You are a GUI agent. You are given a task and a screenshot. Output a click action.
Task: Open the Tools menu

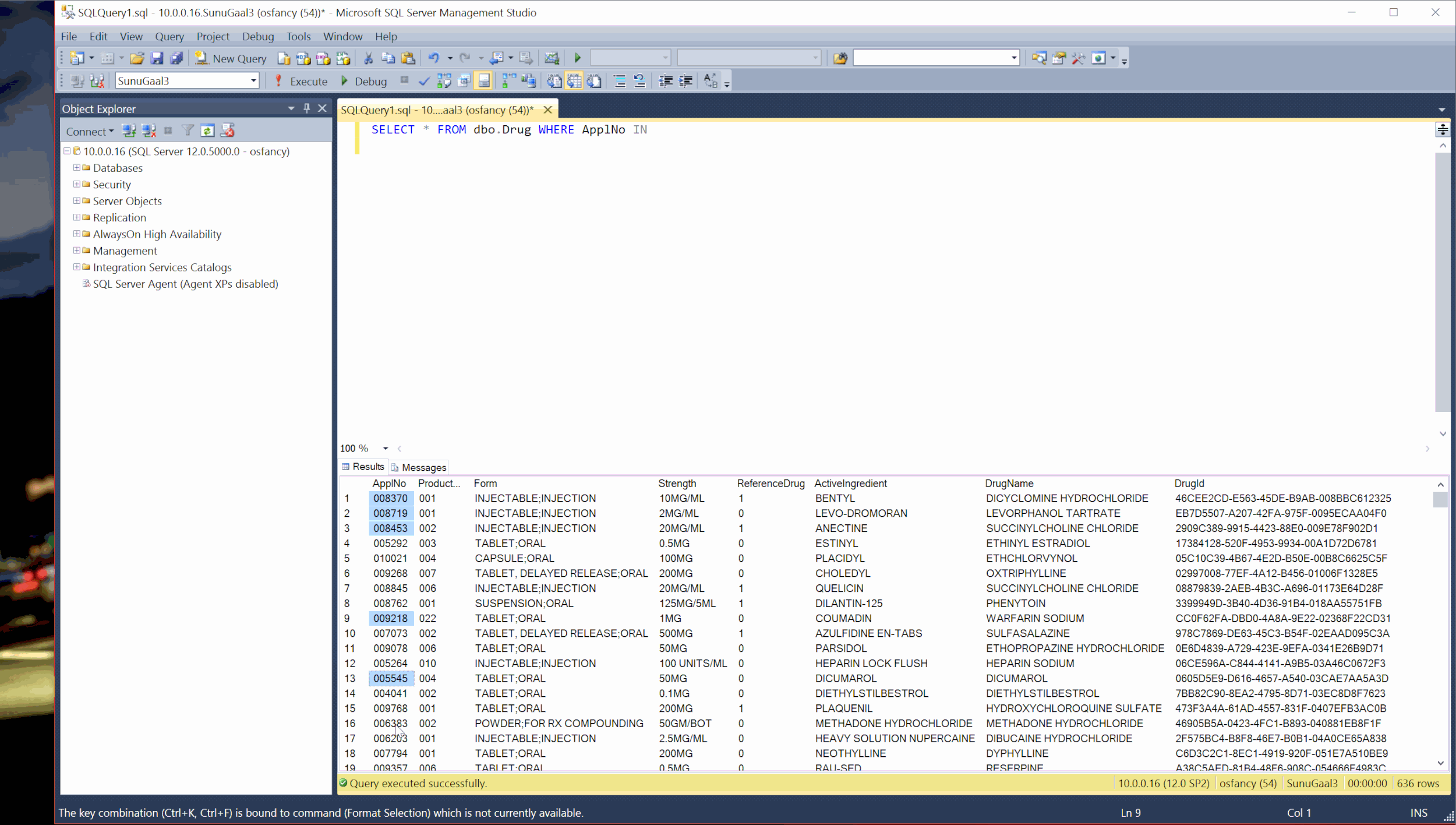[x=299, y=37]
